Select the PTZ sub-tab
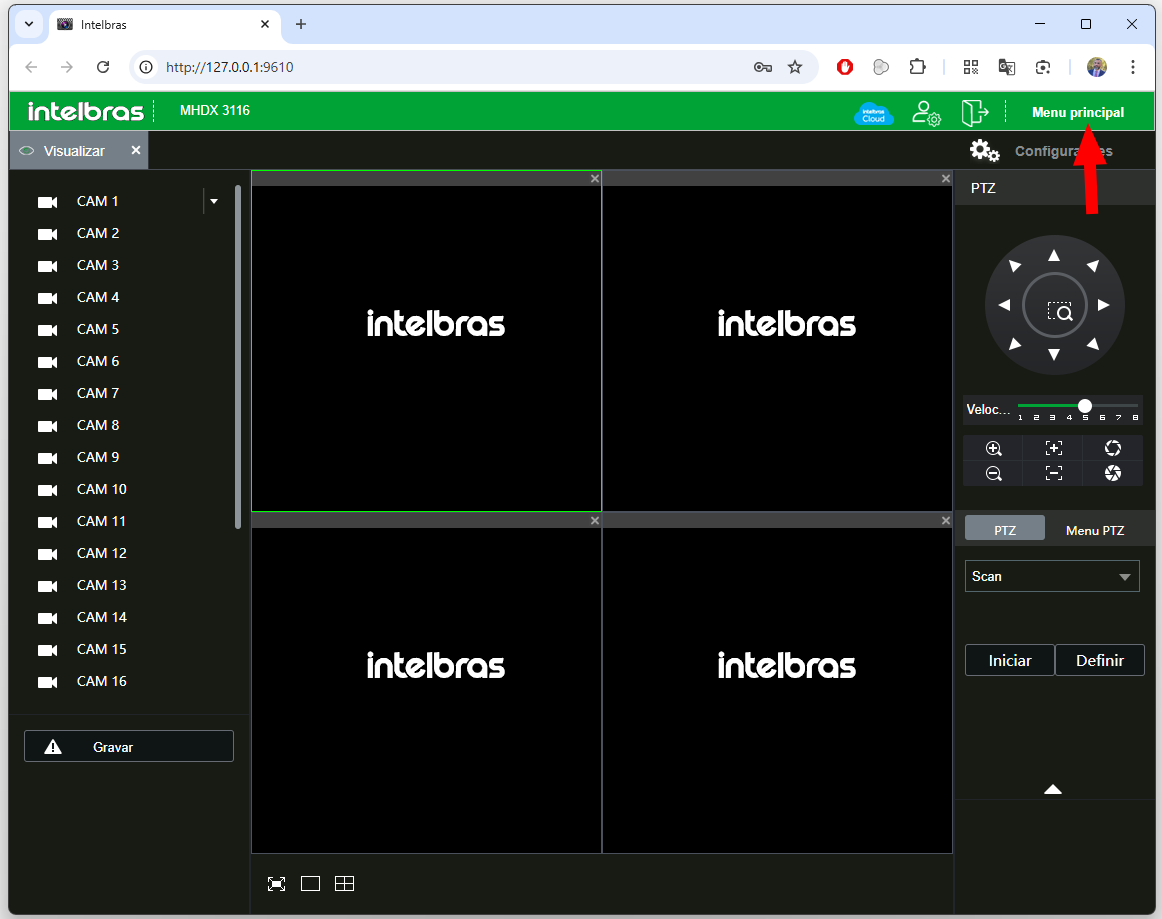This screenshot has width=1162, height=919. 1005,530
